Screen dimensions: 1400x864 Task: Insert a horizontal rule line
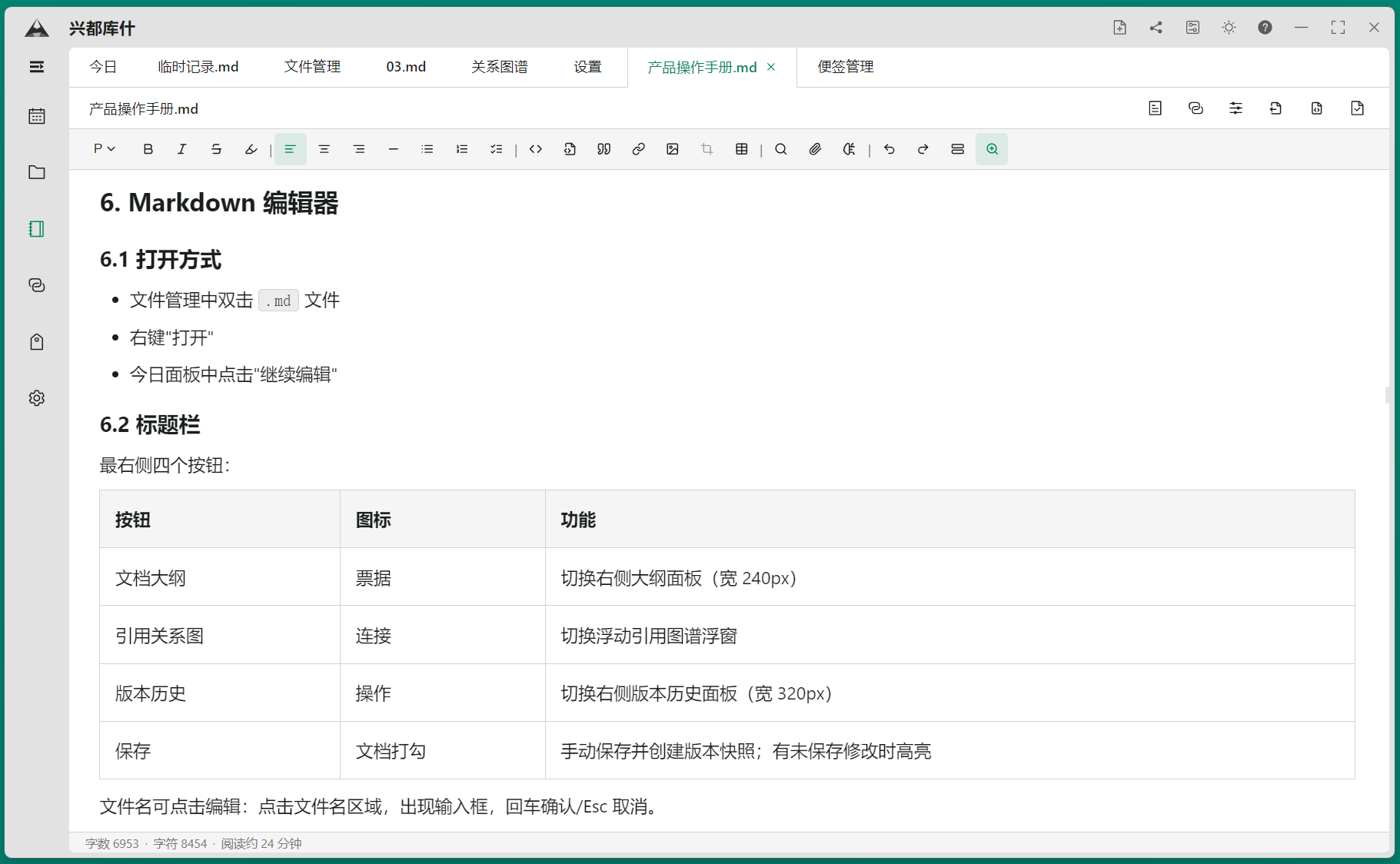coord(393,149)
